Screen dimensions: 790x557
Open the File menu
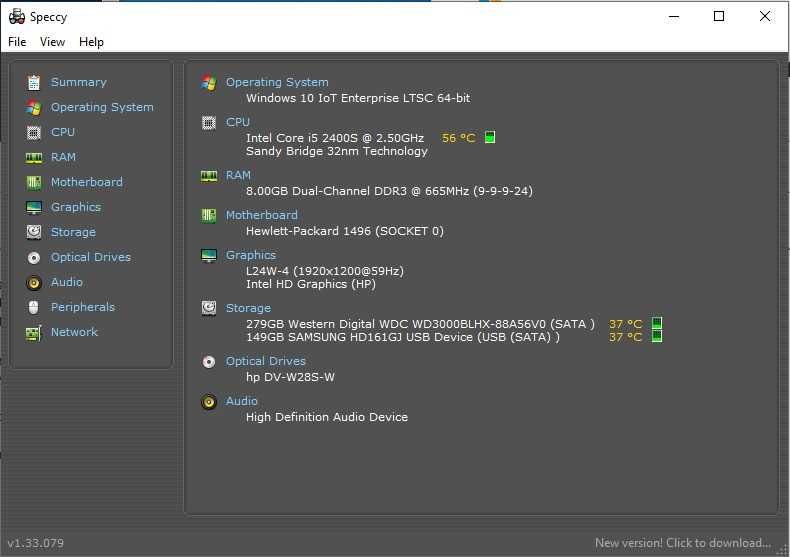[x=17, y=42]
